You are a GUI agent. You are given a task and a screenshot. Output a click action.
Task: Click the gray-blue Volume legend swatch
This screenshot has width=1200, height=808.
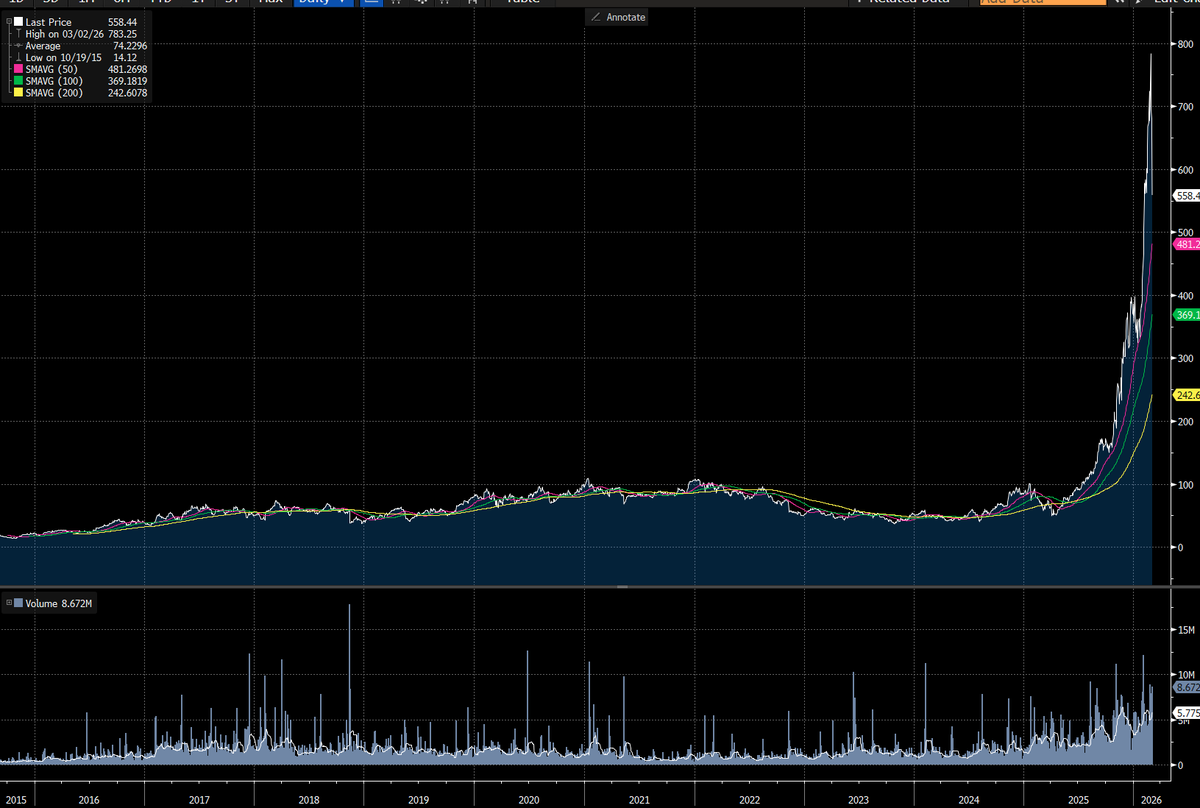pos(19,603)
